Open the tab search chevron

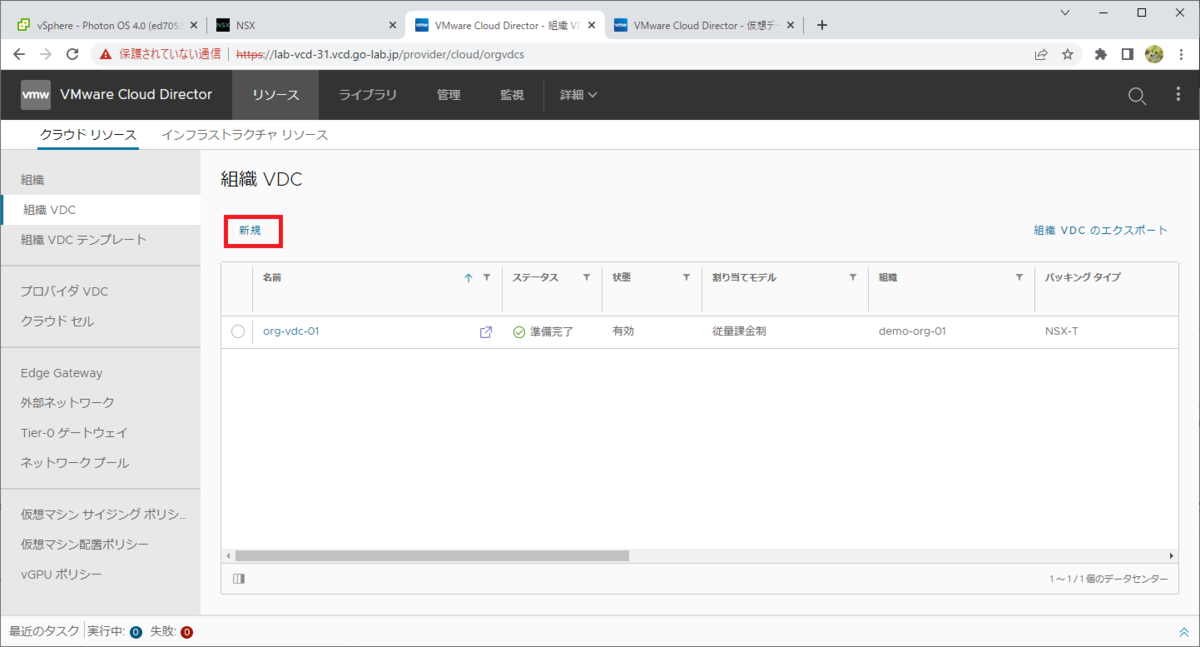(x=1065, y=12)
